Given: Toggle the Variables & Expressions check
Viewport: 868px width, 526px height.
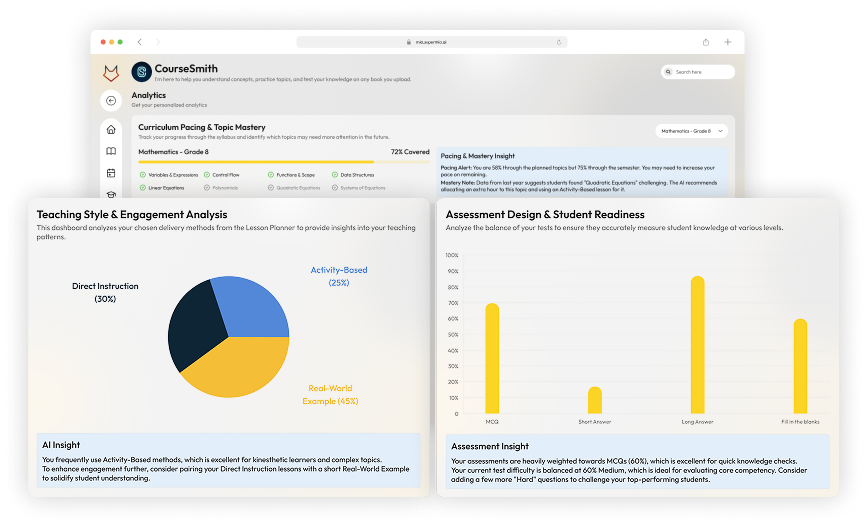Looking at the screenshot, I should click(x=142, y=174).
